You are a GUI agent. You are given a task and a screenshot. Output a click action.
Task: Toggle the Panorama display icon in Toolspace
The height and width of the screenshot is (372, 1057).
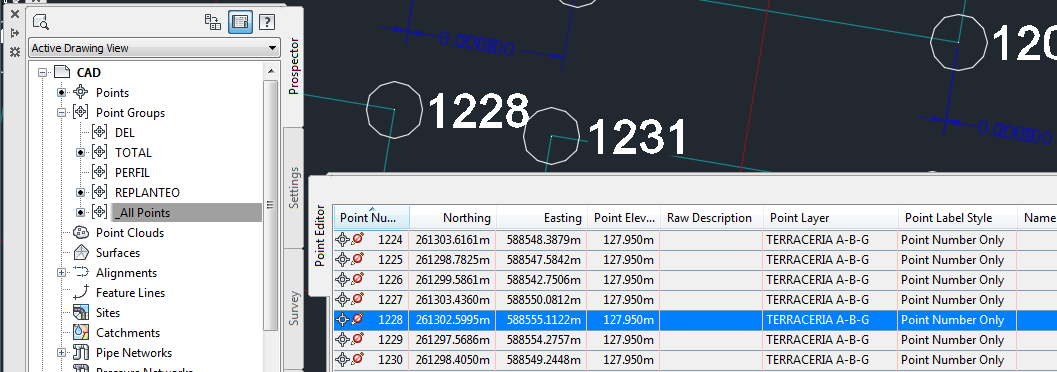click(x=240, y=22)
